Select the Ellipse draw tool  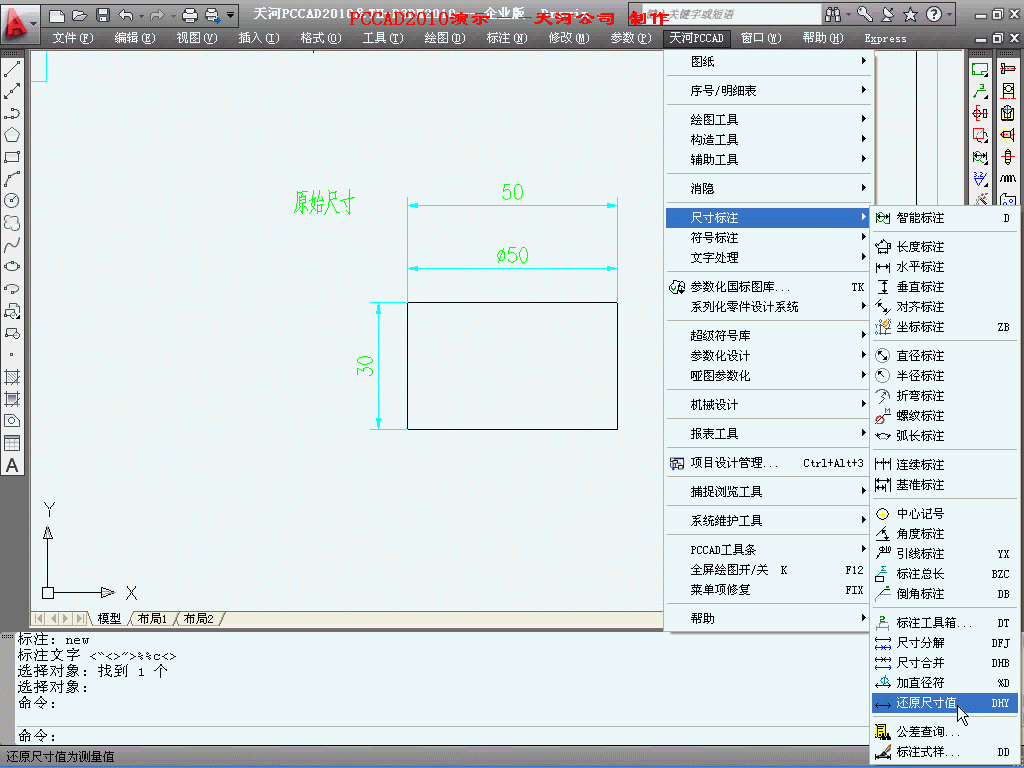tap(12, 267)
